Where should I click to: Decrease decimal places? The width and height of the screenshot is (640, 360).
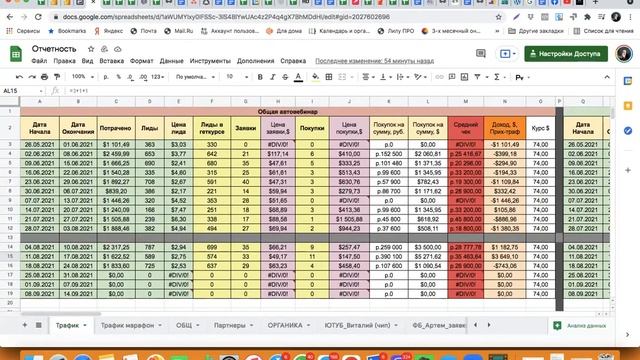tap(130, 77)
